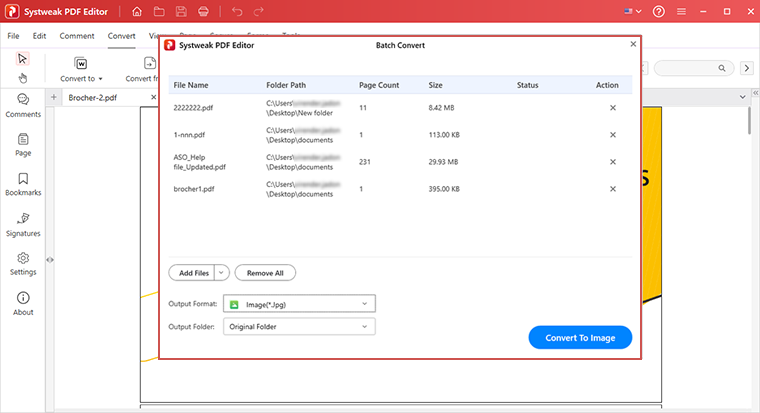Open the Comment menu
760x413 pixels.
77,36
